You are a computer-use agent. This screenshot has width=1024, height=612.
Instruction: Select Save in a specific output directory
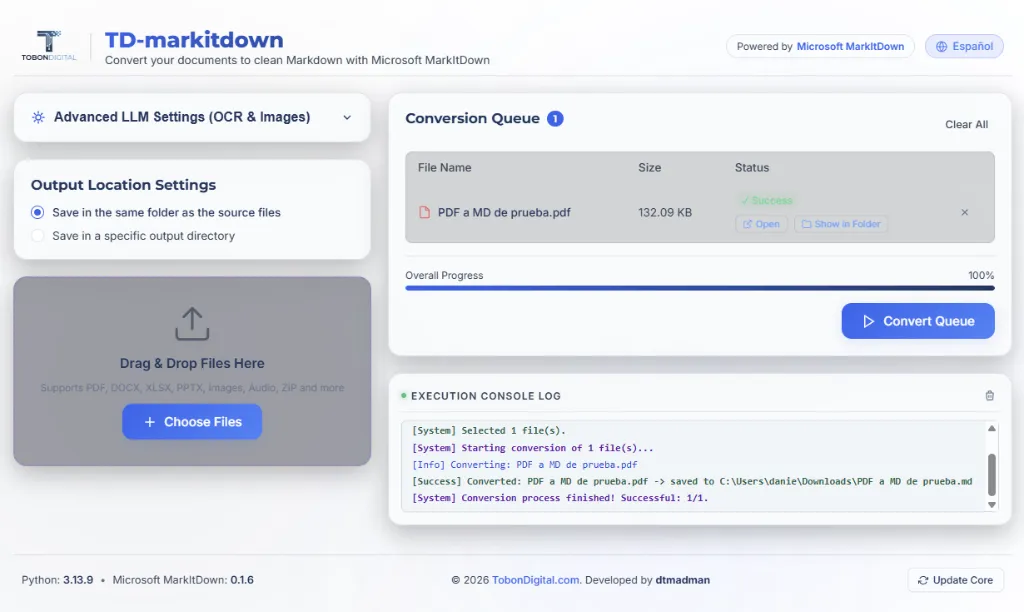pyautogui.click(x=38, y=236)
